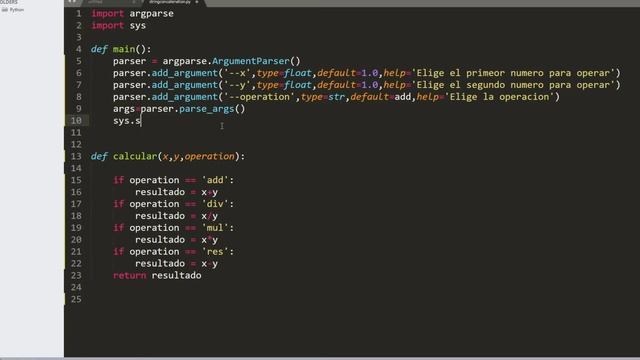Click 'Elige el segundo numero para operar' help text
Image resolution: width=640 pixels, height=360 pixels.
point(513,85)
